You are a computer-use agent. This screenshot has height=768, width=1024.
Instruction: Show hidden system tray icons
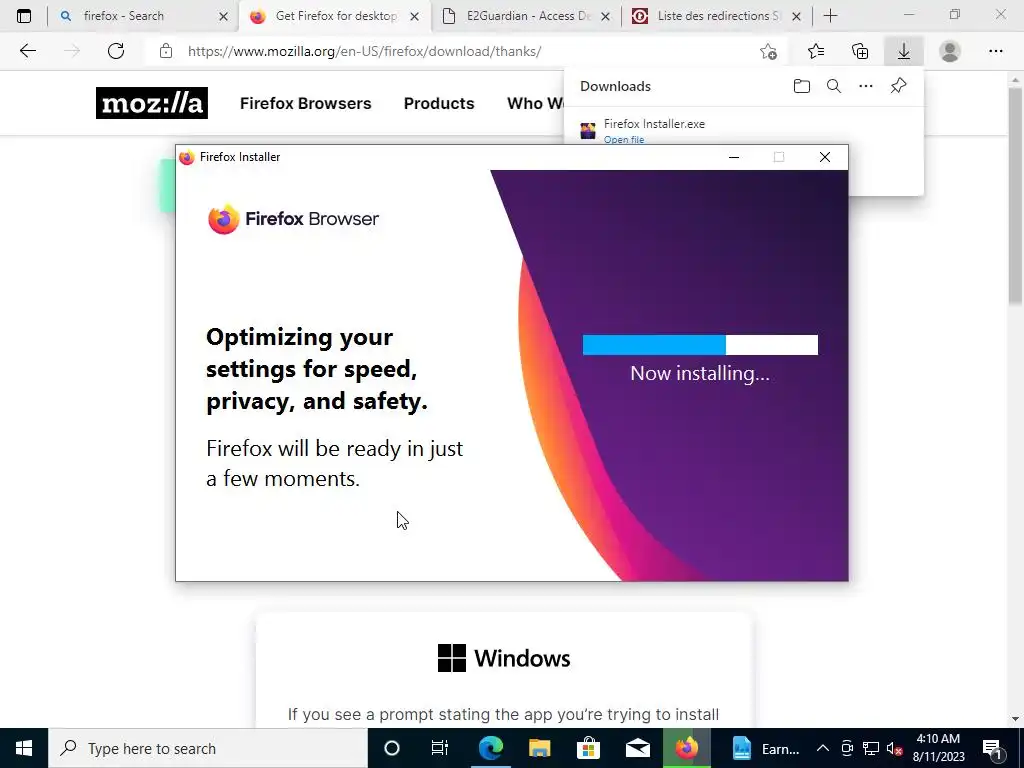pos(823,748)
